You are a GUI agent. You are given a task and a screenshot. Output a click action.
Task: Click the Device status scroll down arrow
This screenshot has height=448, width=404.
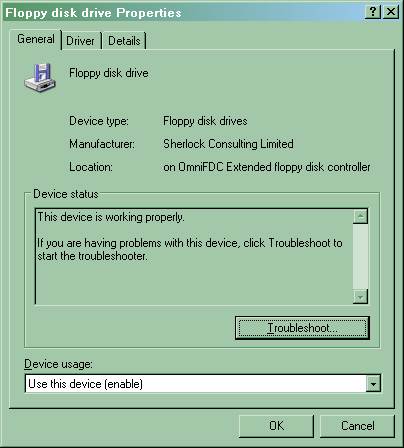click(x=360, y=296)
